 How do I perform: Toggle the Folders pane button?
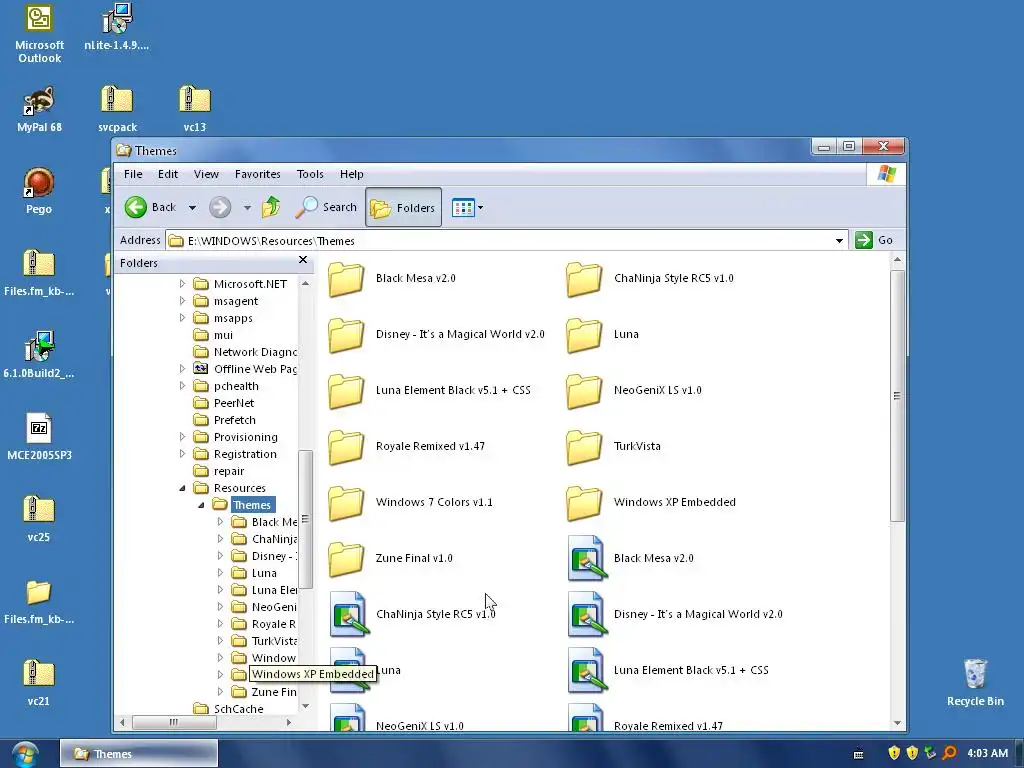click(403, 208)
